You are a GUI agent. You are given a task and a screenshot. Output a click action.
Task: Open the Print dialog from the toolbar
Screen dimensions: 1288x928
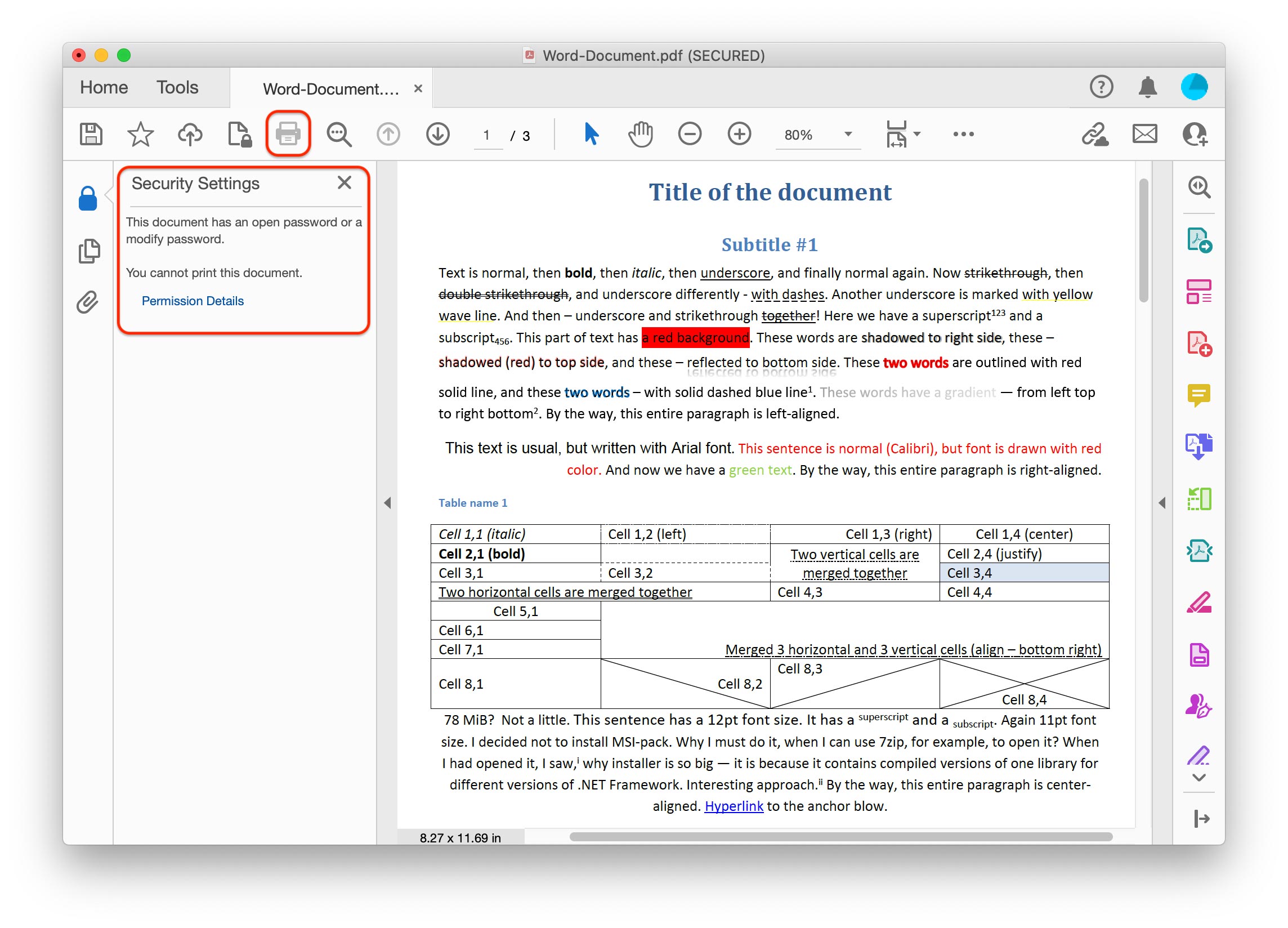288,134
